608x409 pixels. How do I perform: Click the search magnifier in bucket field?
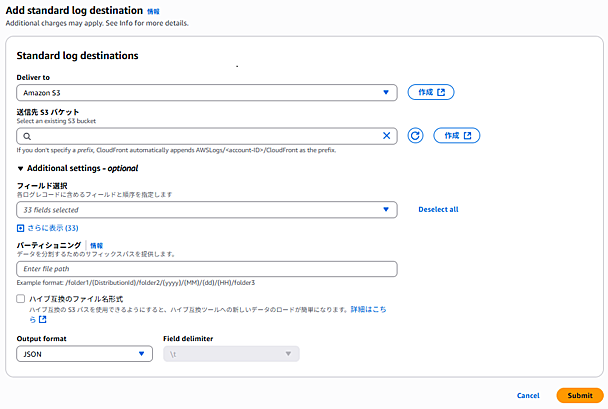click(x=27, y=136)
